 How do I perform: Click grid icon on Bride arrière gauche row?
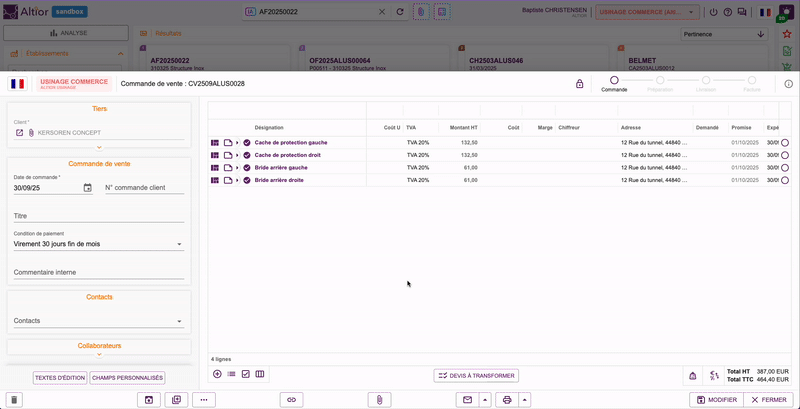click(x=215, y=168)
